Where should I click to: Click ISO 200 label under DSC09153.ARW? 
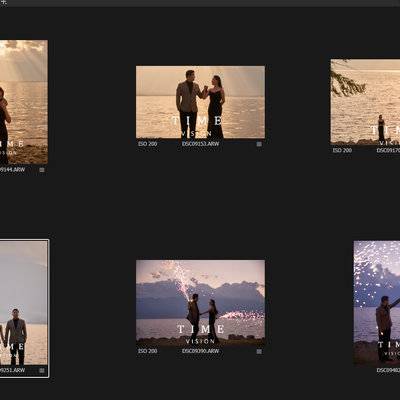[x=147, y=144]
